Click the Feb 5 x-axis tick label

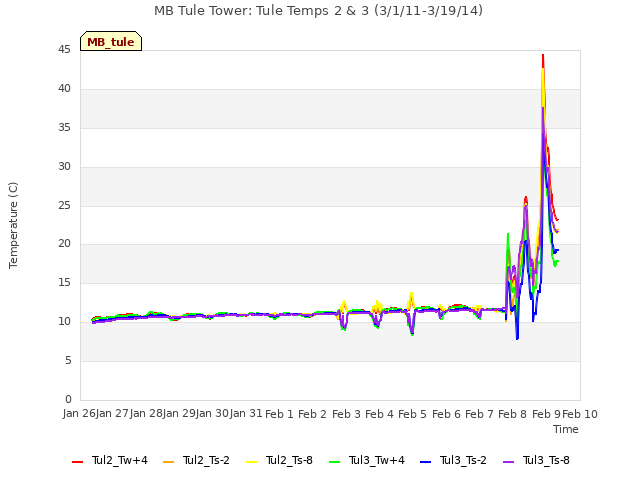click(x=412, y=414)
